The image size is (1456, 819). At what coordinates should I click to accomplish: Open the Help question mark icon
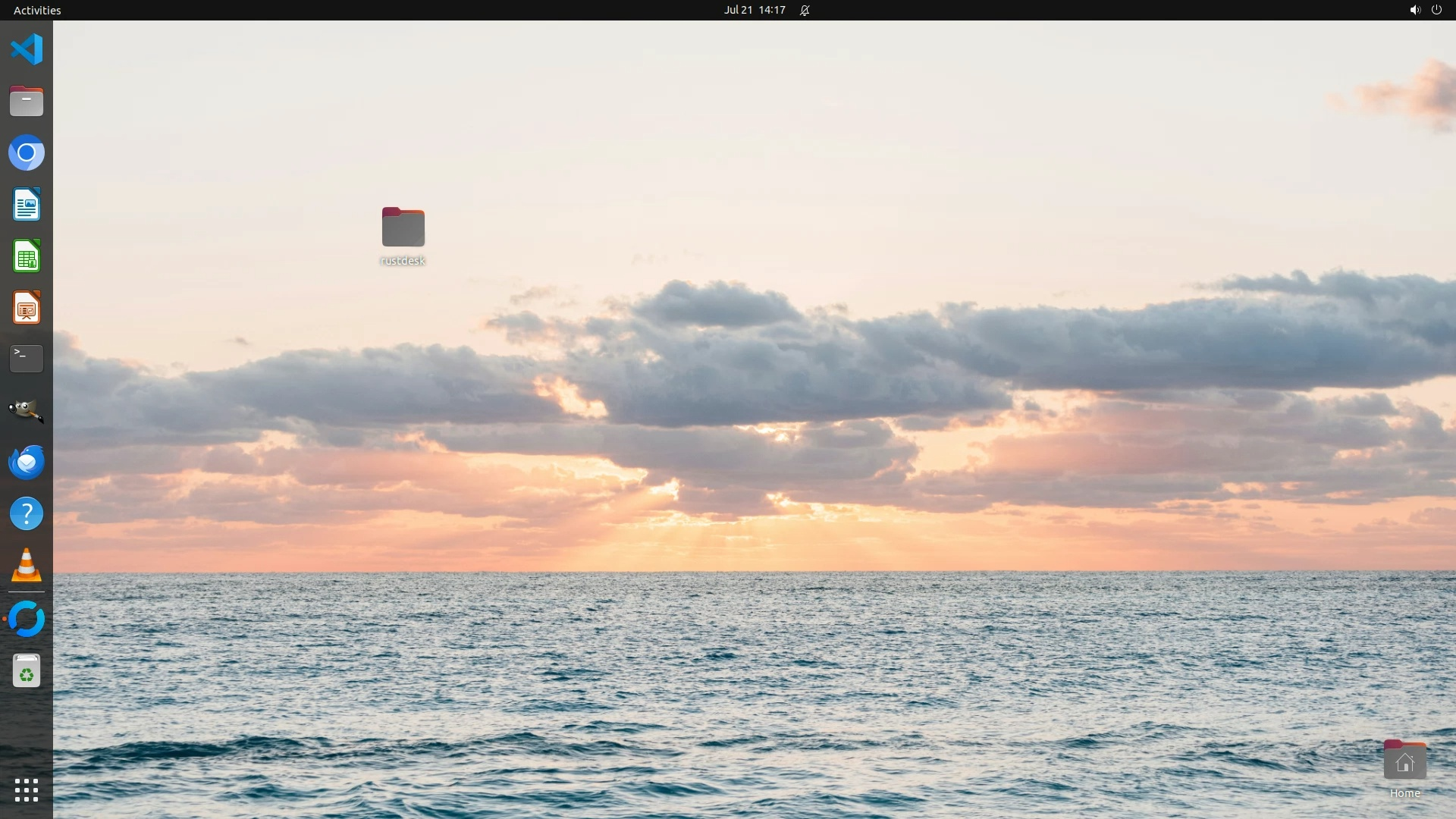point(27,514)
